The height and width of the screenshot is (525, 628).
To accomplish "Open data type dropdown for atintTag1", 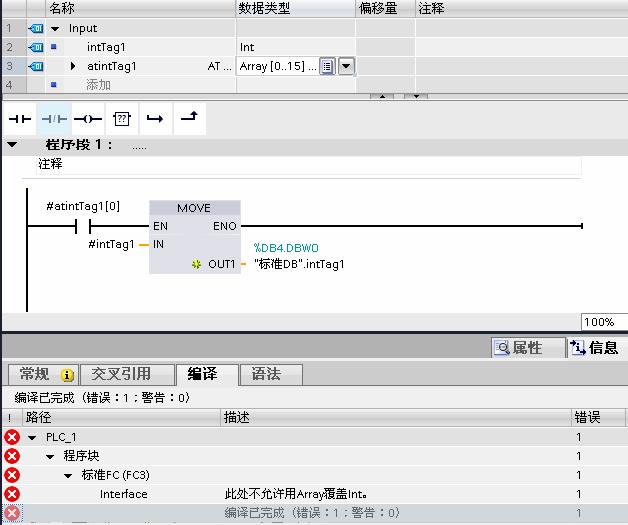I will coord(346,66).
